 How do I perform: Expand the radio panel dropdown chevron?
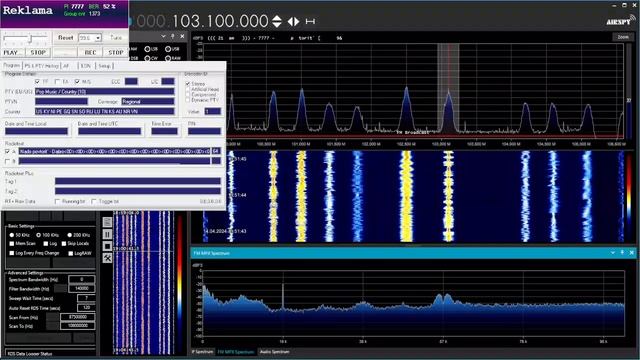[x=163, y=36]
